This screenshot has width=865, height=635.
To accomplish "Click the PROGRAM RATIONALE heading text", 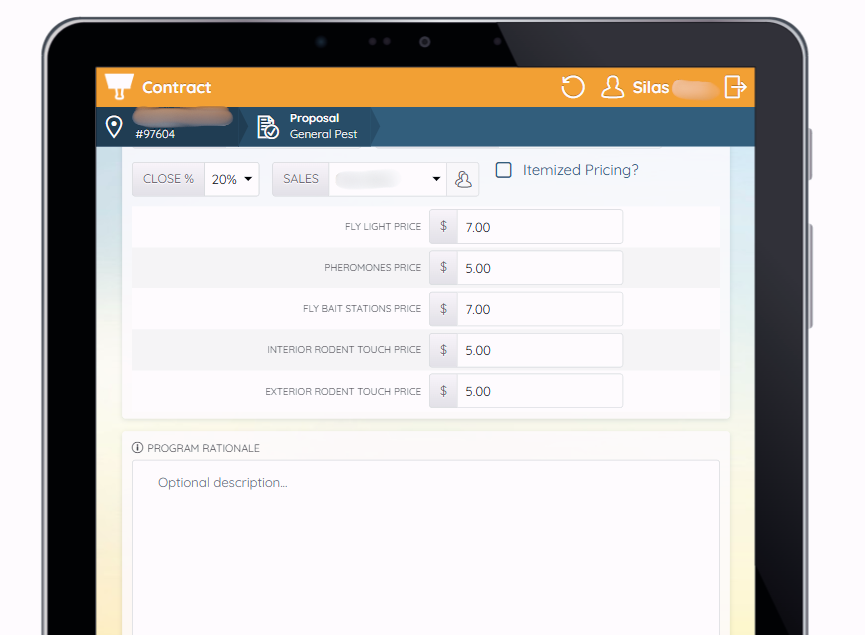I will click(x=203, y=448).
